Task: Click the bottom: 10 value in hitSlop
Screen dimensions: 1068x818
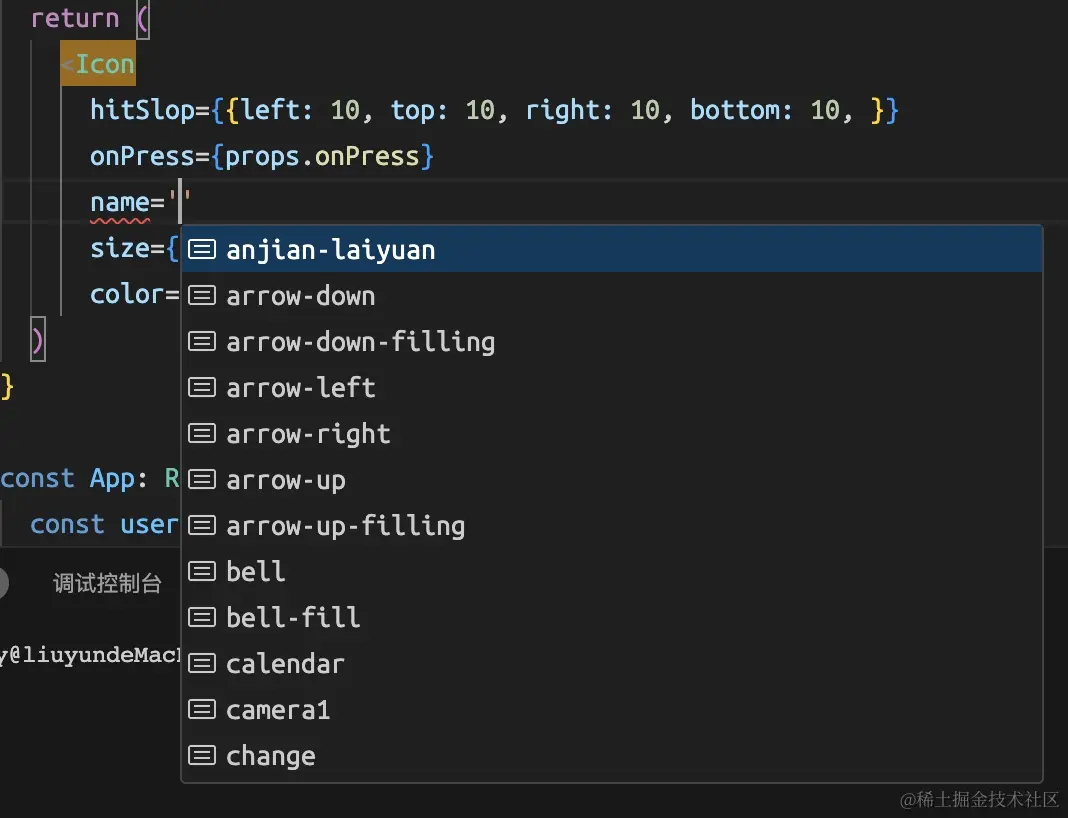Action: (x=765, y=110)
